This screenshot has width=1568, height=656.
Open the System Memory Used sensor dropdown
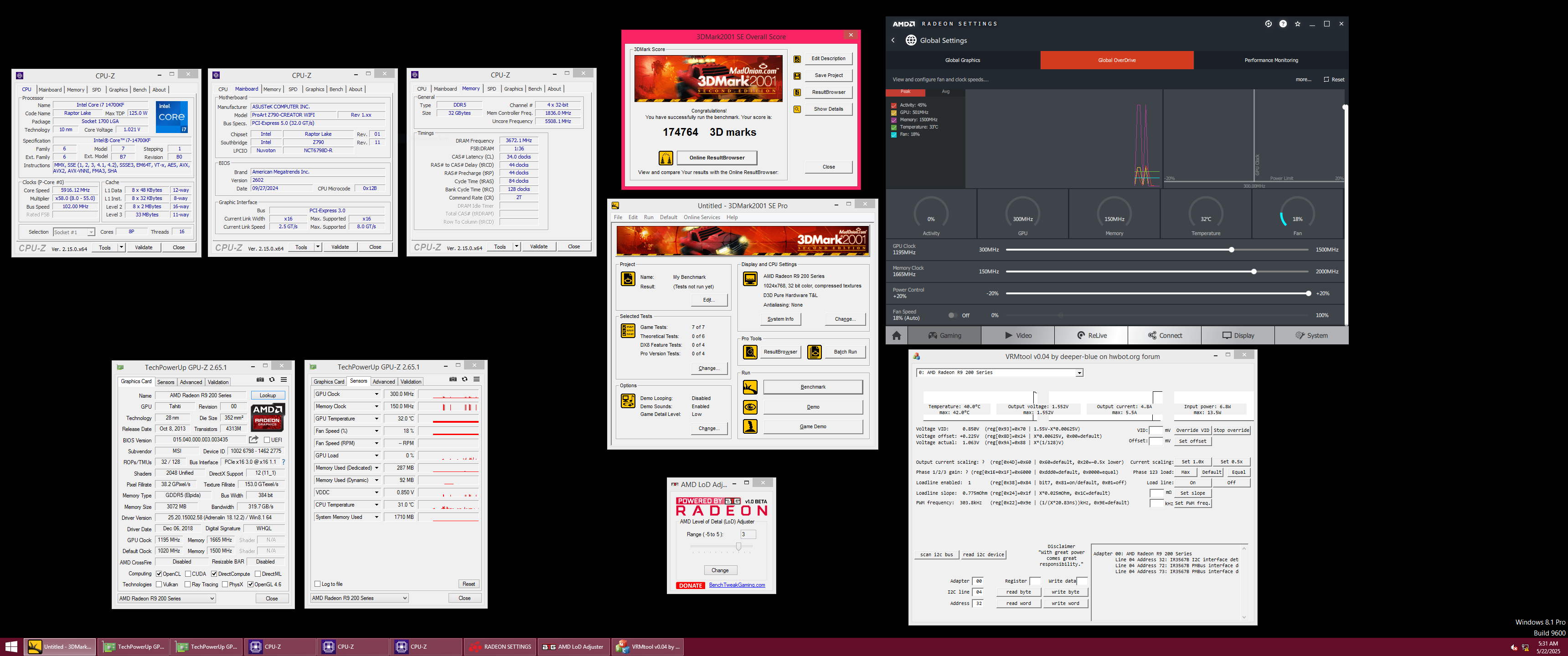[376, 517]
